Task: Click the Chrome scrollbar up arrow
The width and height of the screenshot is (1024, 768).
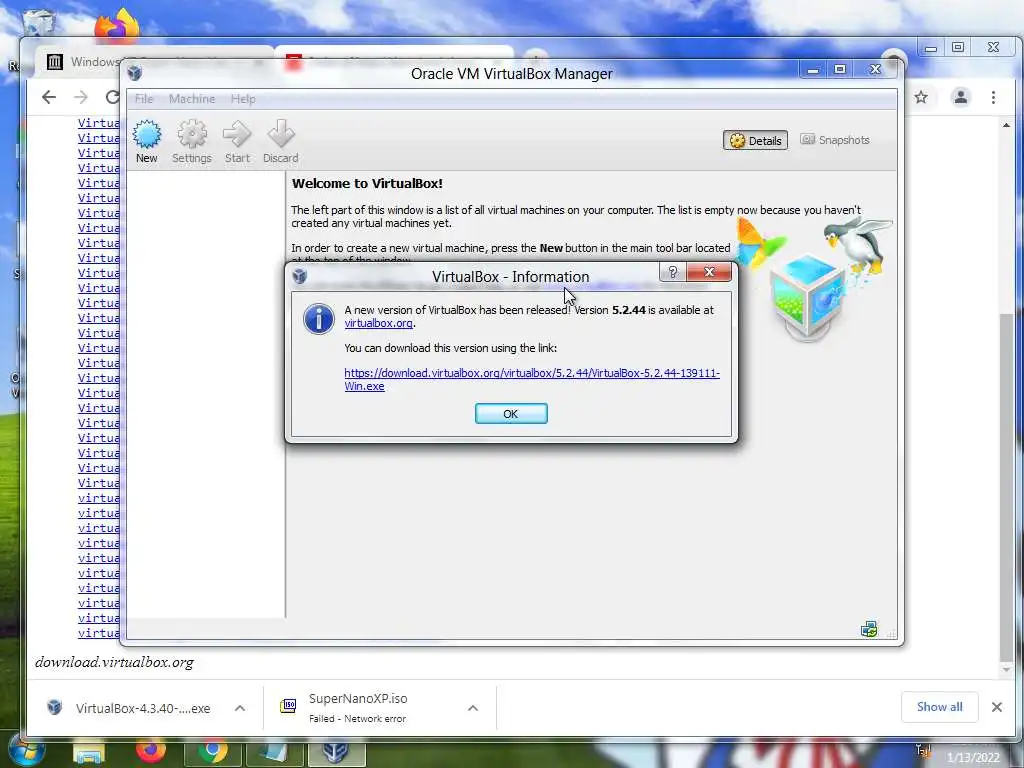Action: [x=1006, y=125]
